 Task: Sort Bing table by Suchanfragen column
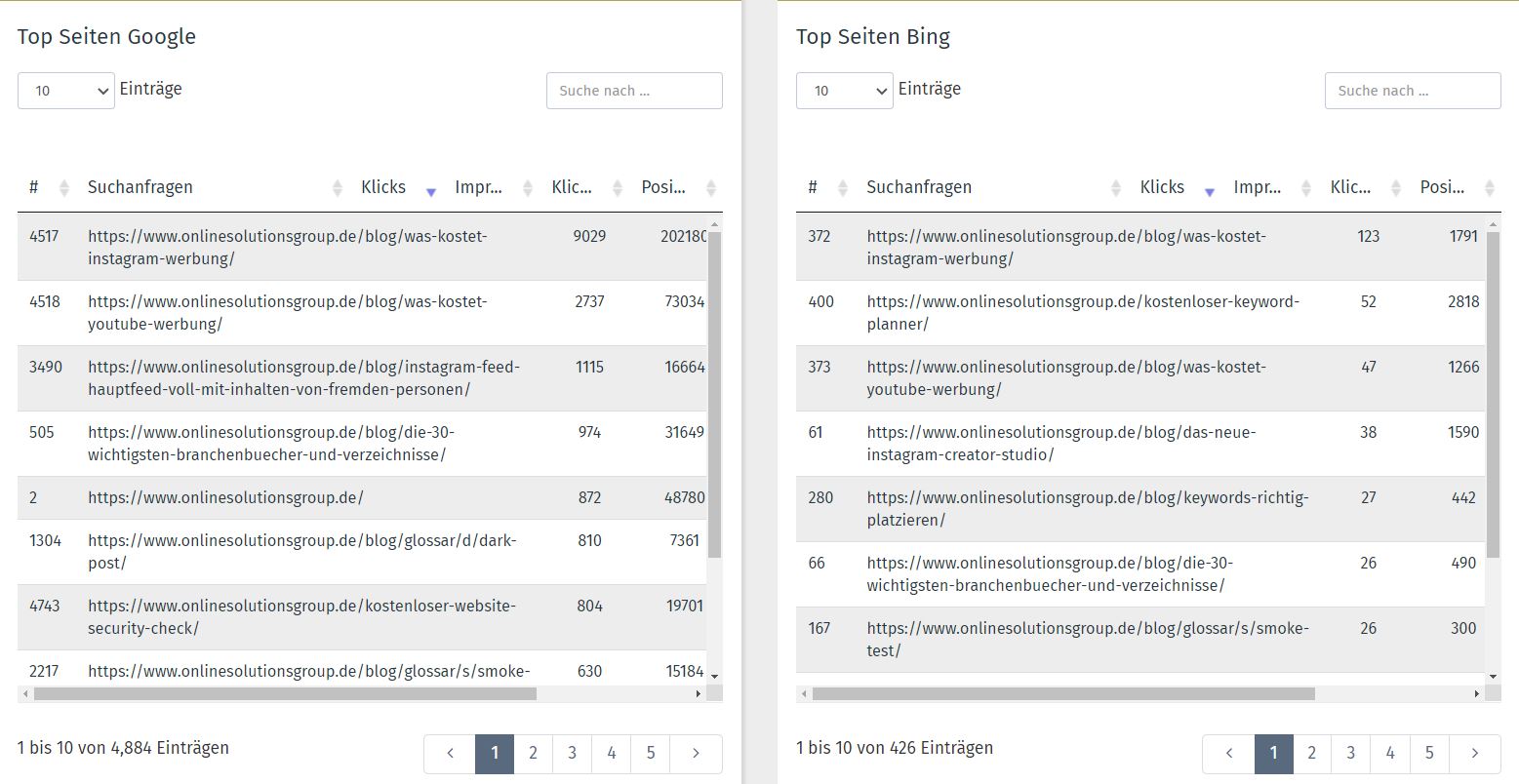tap(991, 187)
